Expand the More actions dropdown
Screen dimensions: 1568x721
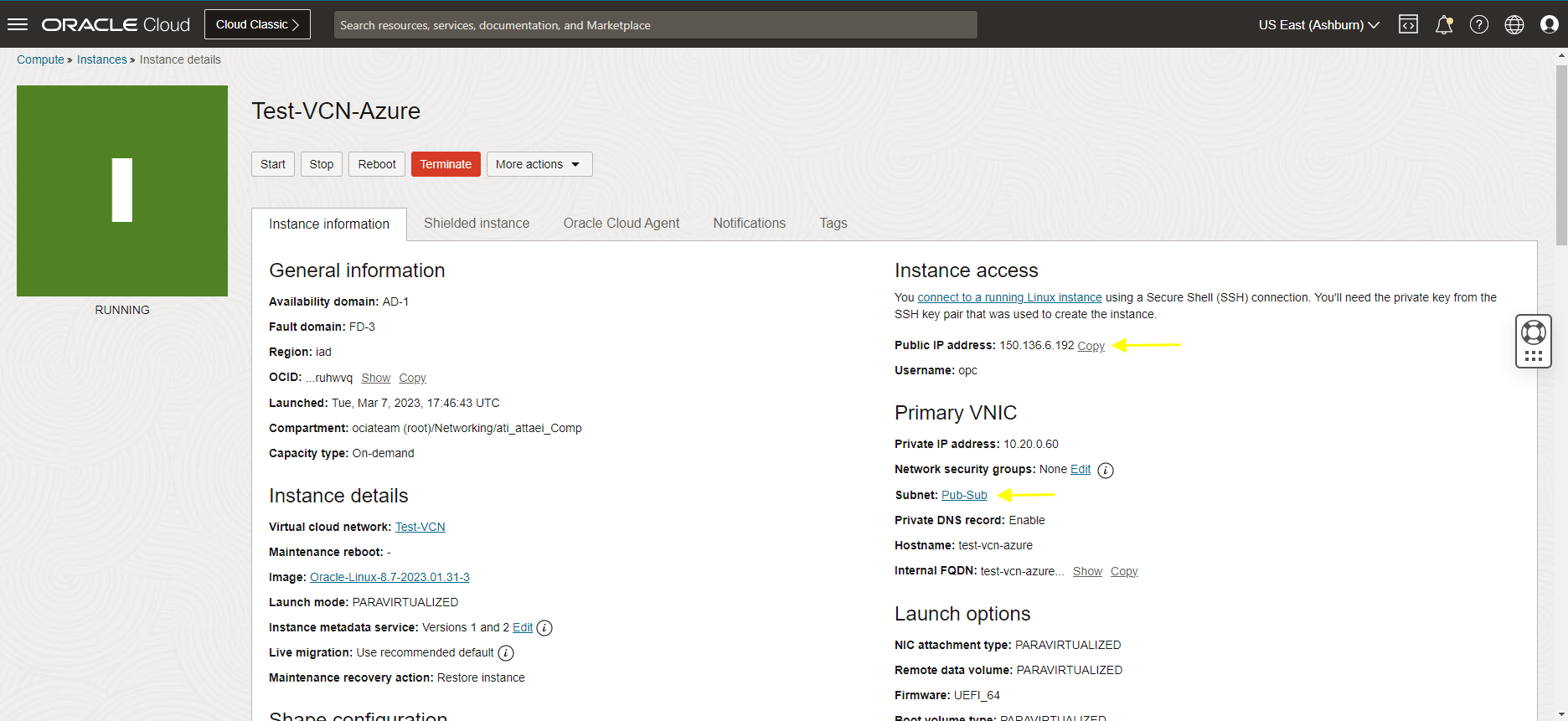(x=539, y=164)
